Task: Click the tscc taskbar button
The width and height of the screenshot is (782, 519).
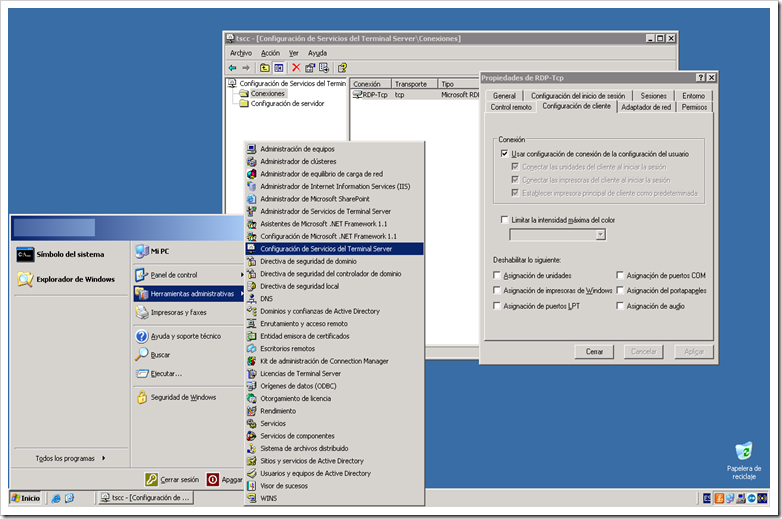Action: pyautogui.click(x=146, y=498)
